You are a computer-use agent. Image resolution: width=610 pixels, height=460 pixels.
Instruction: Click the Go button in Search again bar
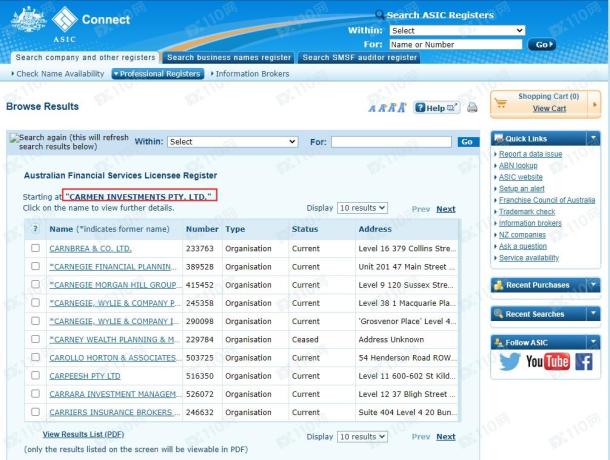[468, 142]
